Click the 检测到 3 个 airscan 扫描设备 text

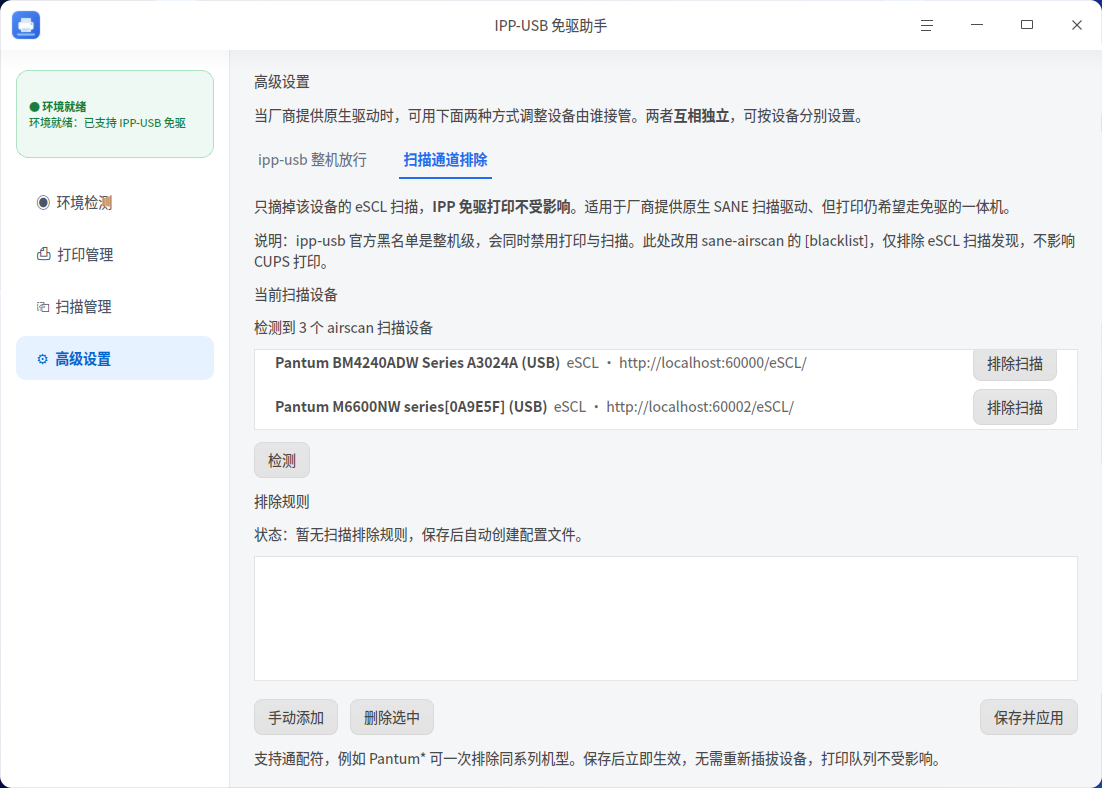point(344,328)
